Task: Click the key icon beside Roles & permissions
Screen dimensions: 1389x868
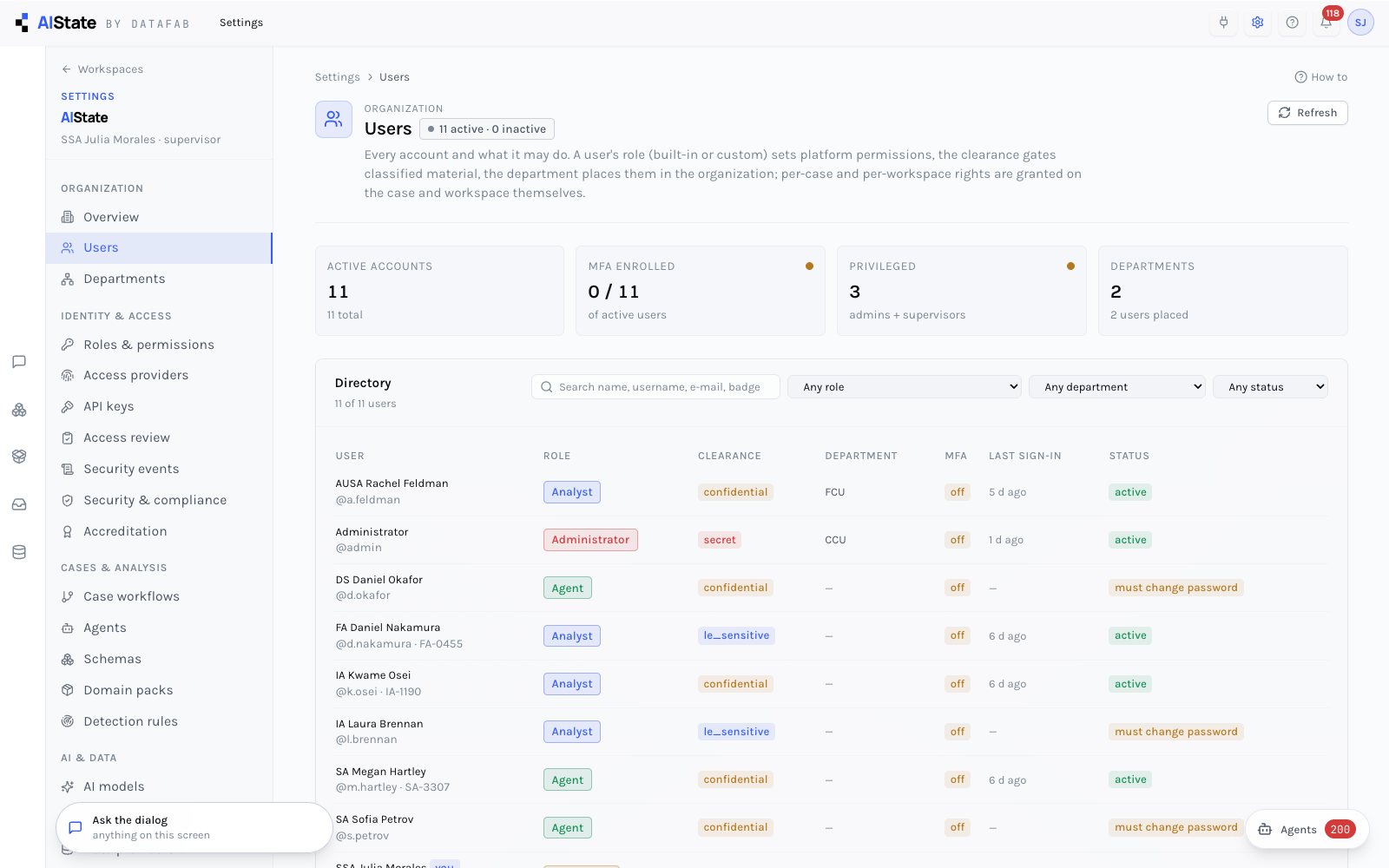Action: (x=68, y=345)
